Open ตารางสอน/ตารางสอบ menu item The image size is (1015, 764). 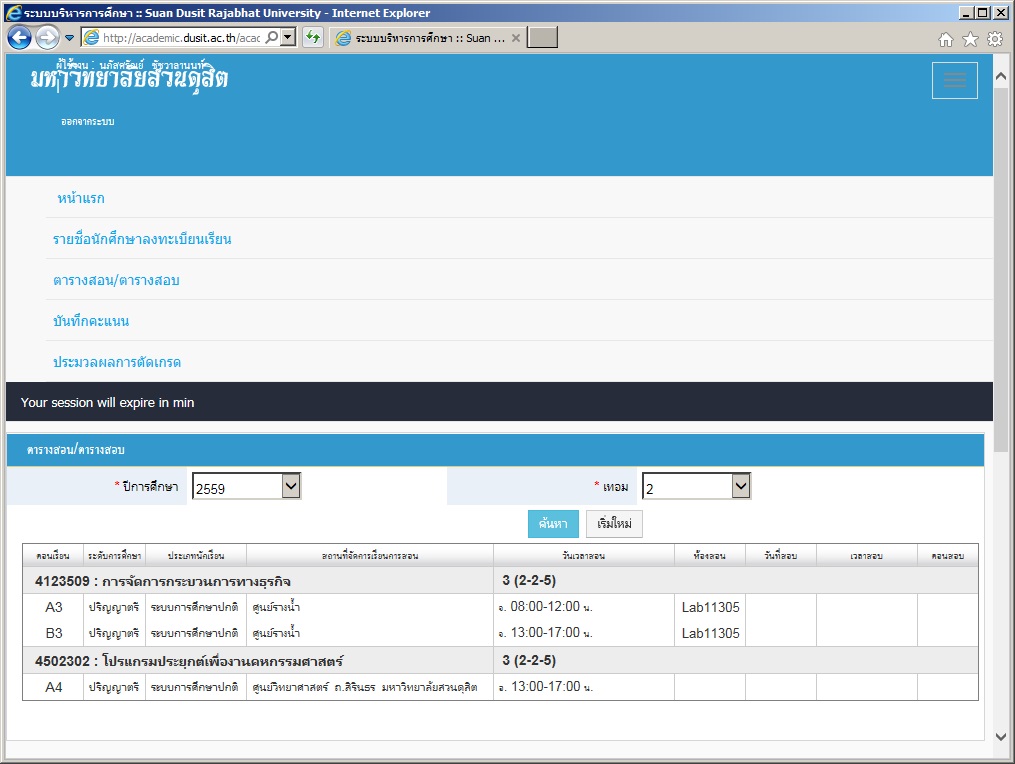click(x=116, y=280)
